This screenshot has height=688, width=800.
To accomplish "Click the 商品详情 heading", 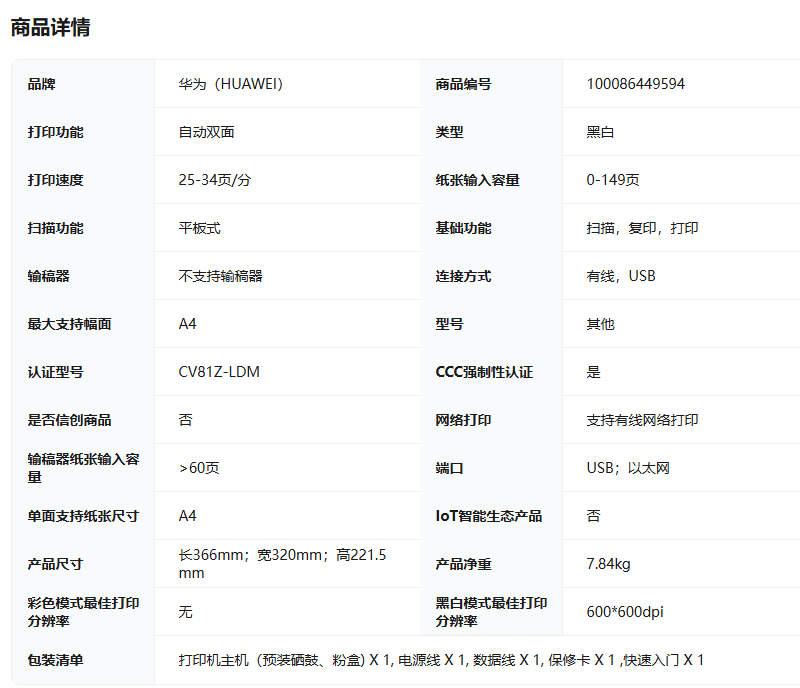I will (x=51, y=28).
